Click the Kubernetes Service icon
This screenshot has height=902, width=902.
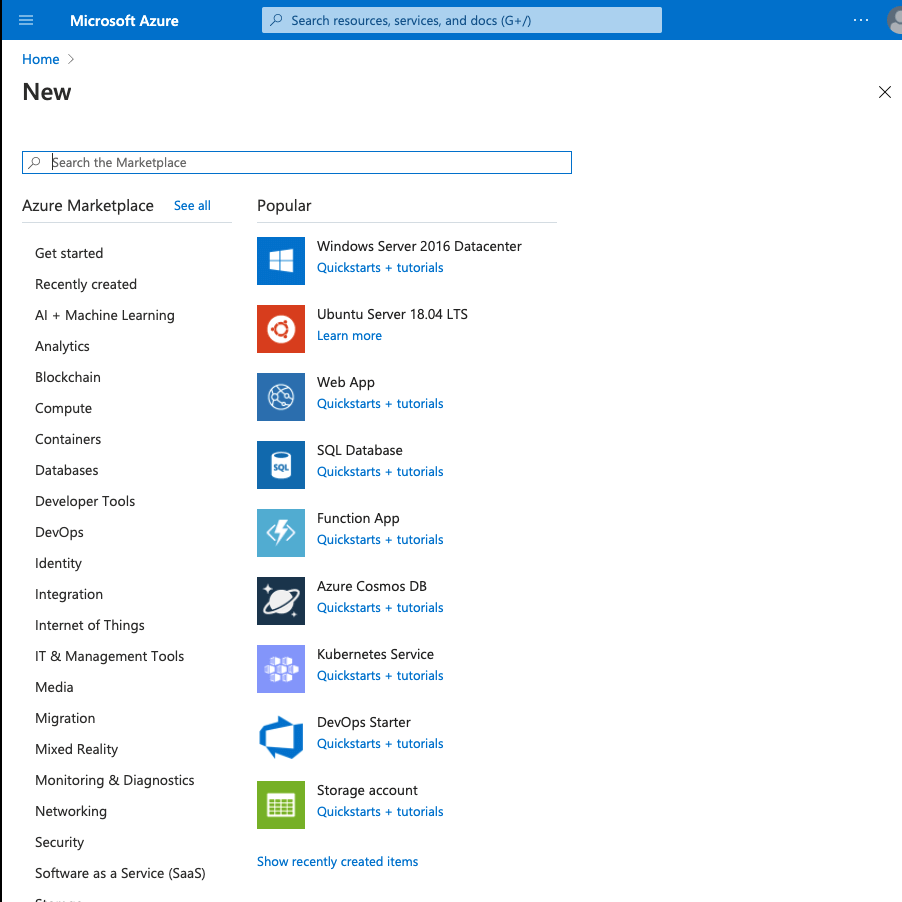(281, 669)
